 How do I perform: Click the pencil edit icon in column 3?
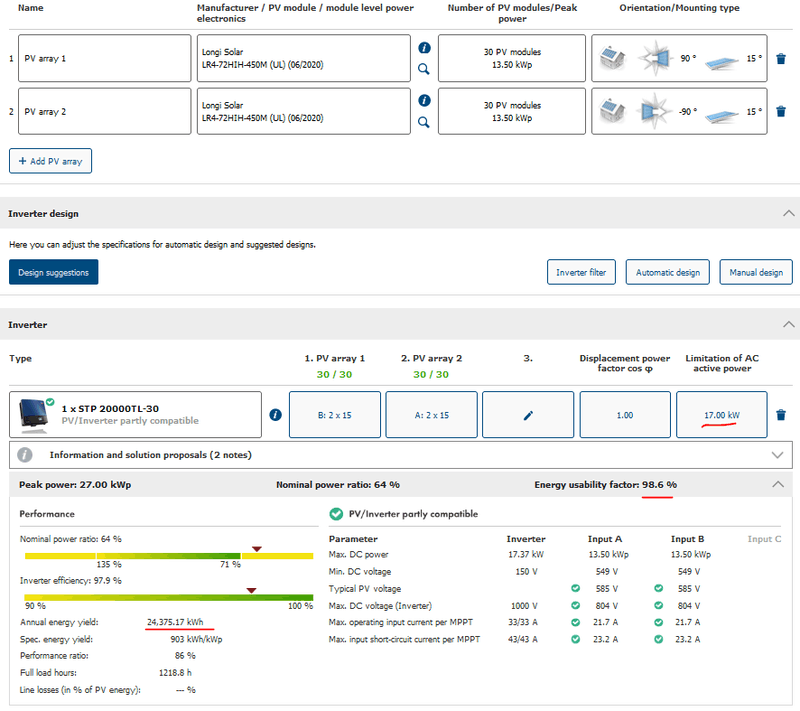528,414
